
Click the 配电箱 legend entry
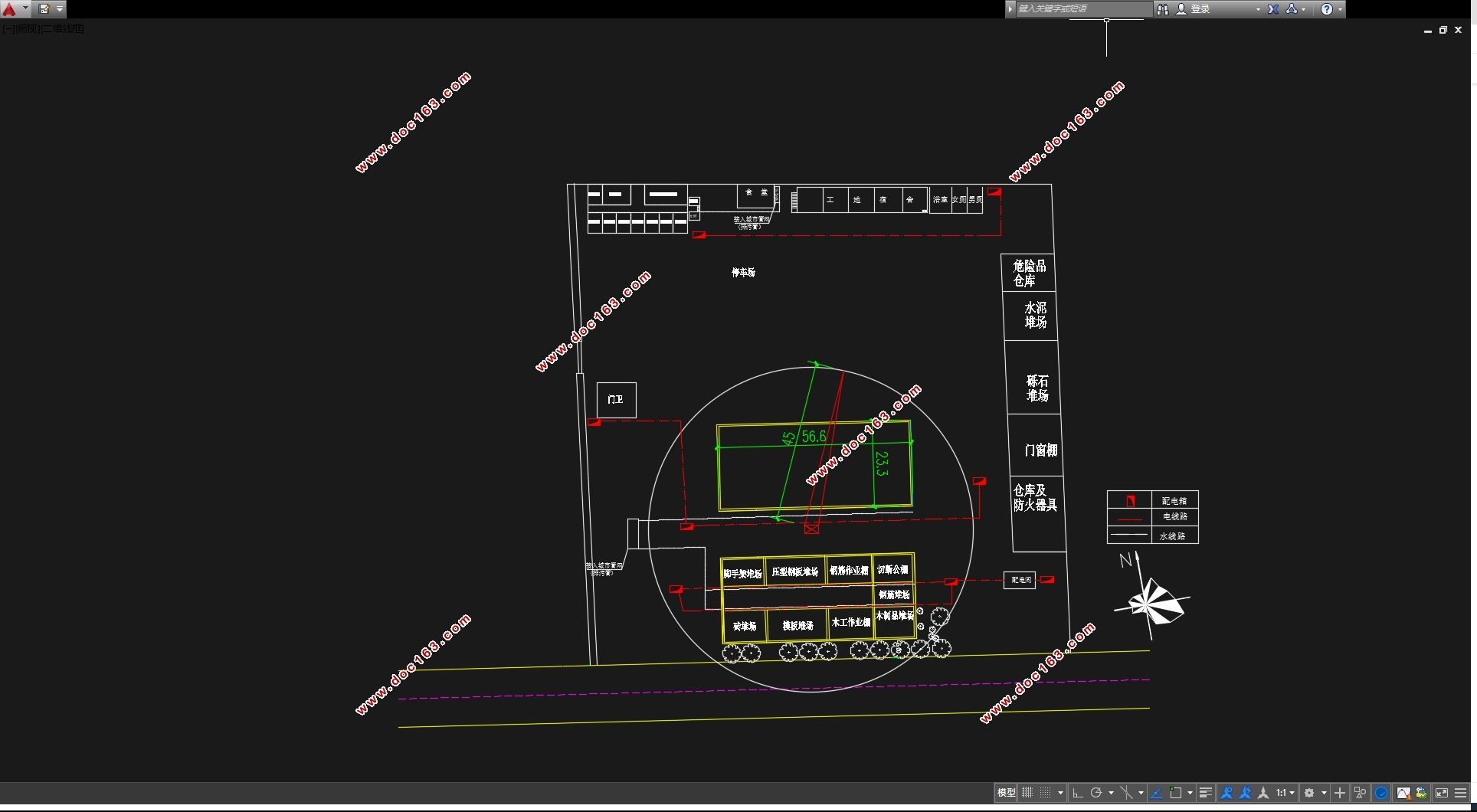[x=1174, y=500]
